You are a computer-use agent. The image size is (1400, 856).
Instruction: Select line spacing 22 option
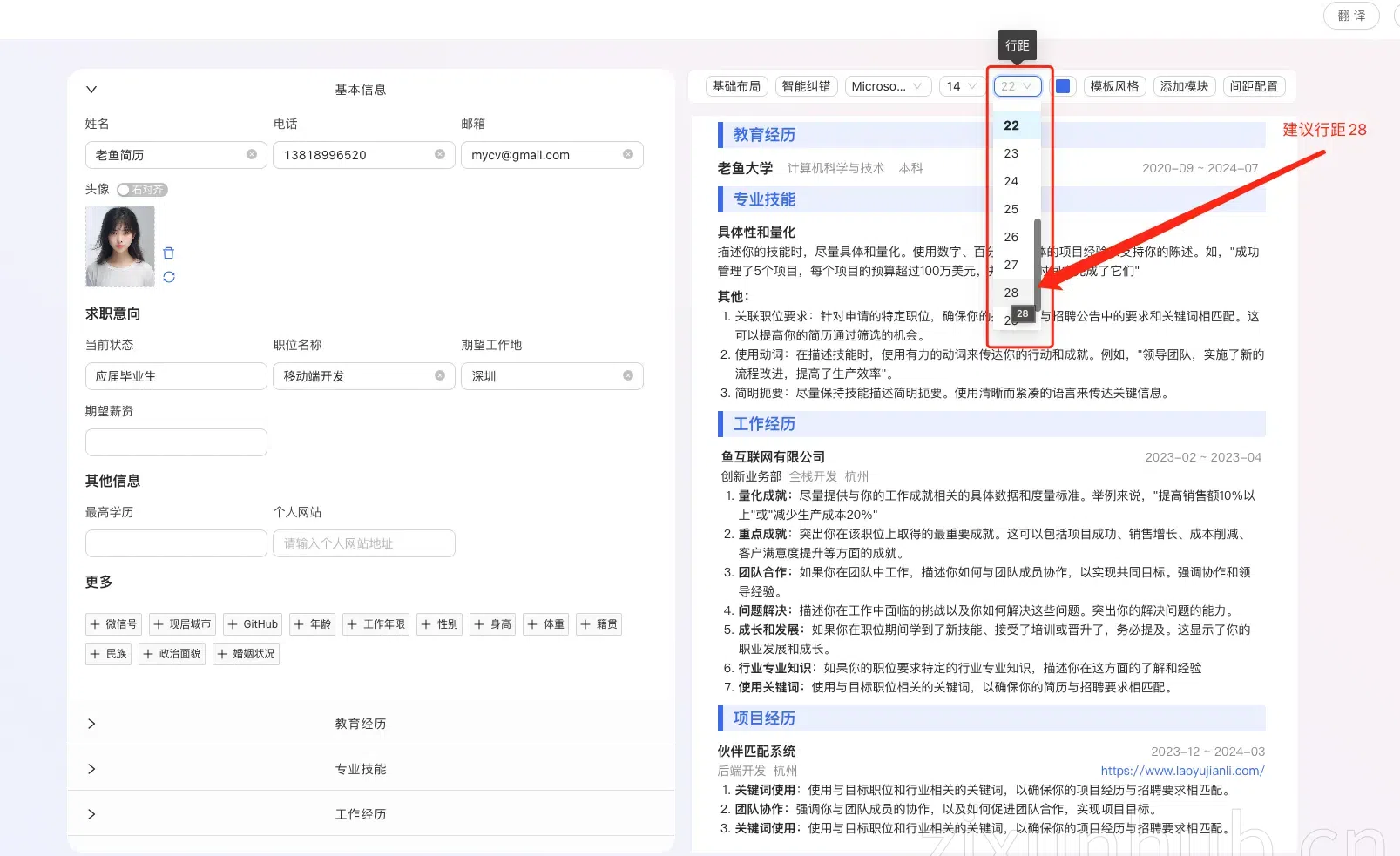click(x=1013, y=125)
